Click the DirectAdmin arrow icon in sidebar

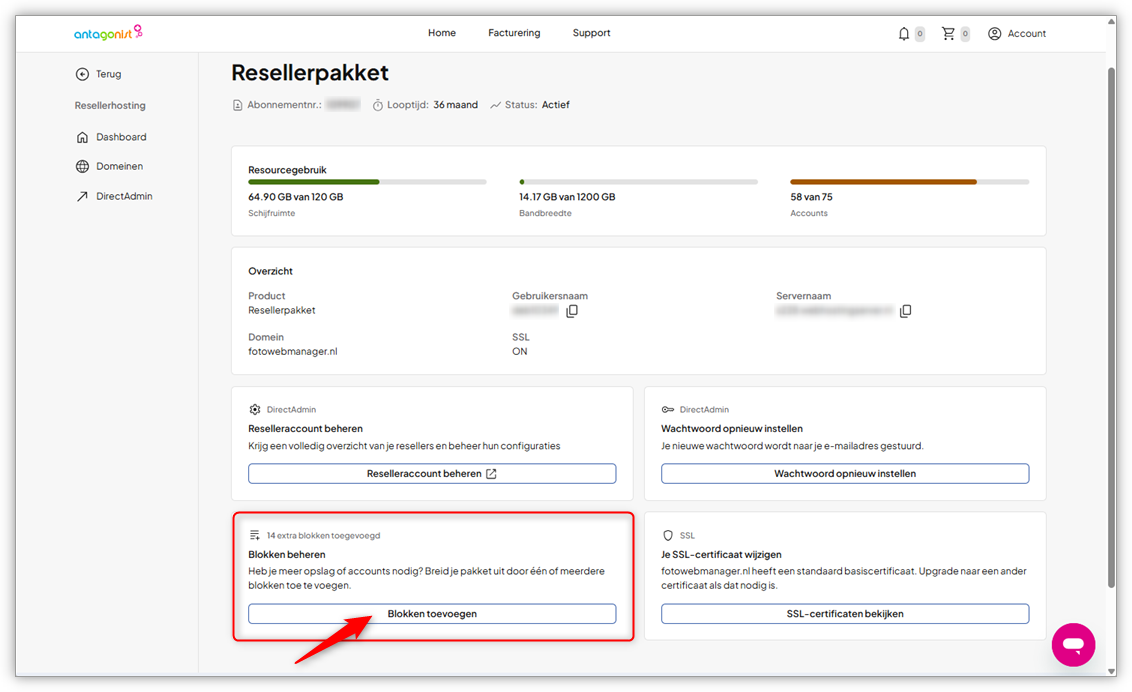(x=82, y=196)
